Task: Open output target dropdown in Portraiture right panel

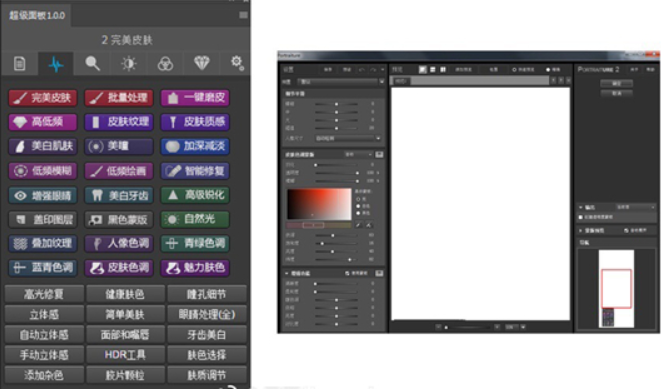Action: 635,207
